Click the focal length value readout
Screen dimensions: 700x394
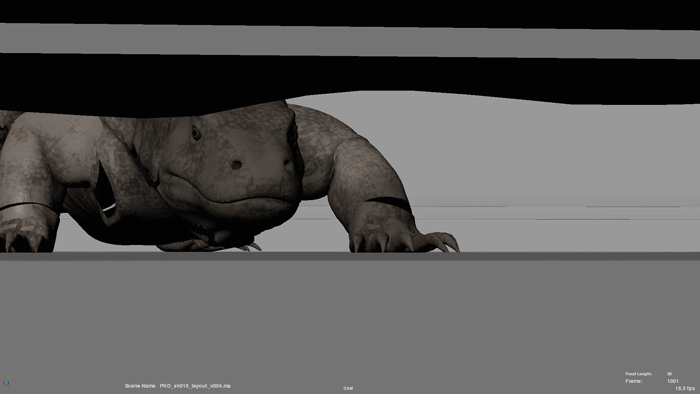pos(670,374)
